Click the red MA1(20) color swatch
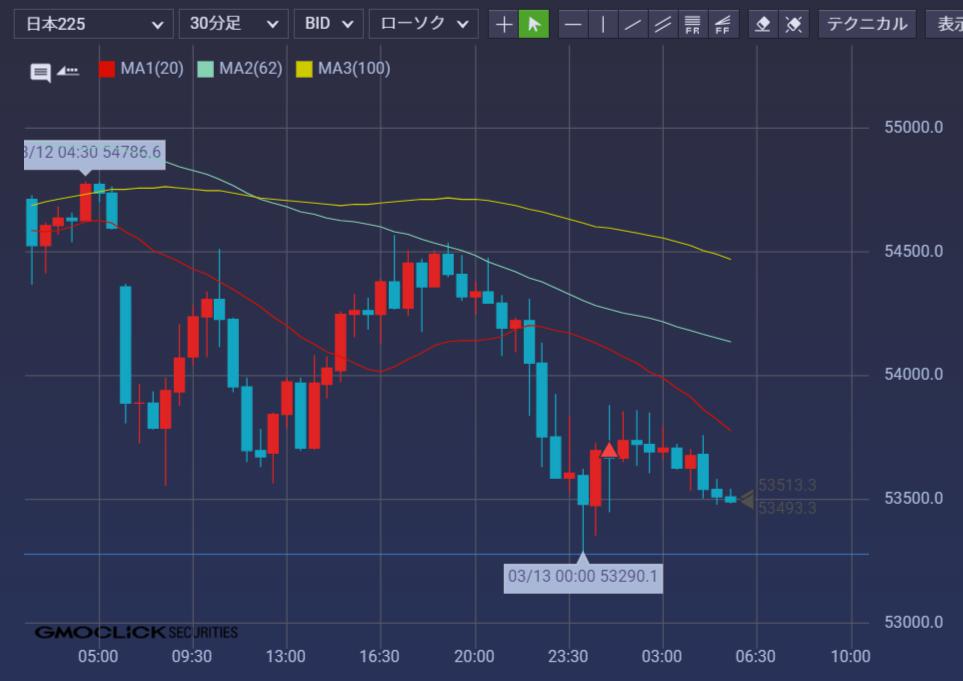 click(x=107, y=69)
